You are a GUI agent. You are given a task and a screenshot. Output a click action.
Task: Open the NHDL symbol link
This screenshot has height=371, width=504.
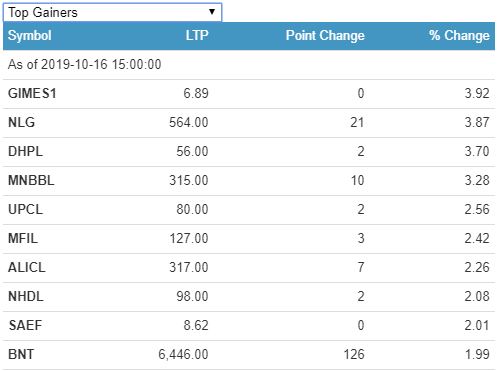(26, 296)
